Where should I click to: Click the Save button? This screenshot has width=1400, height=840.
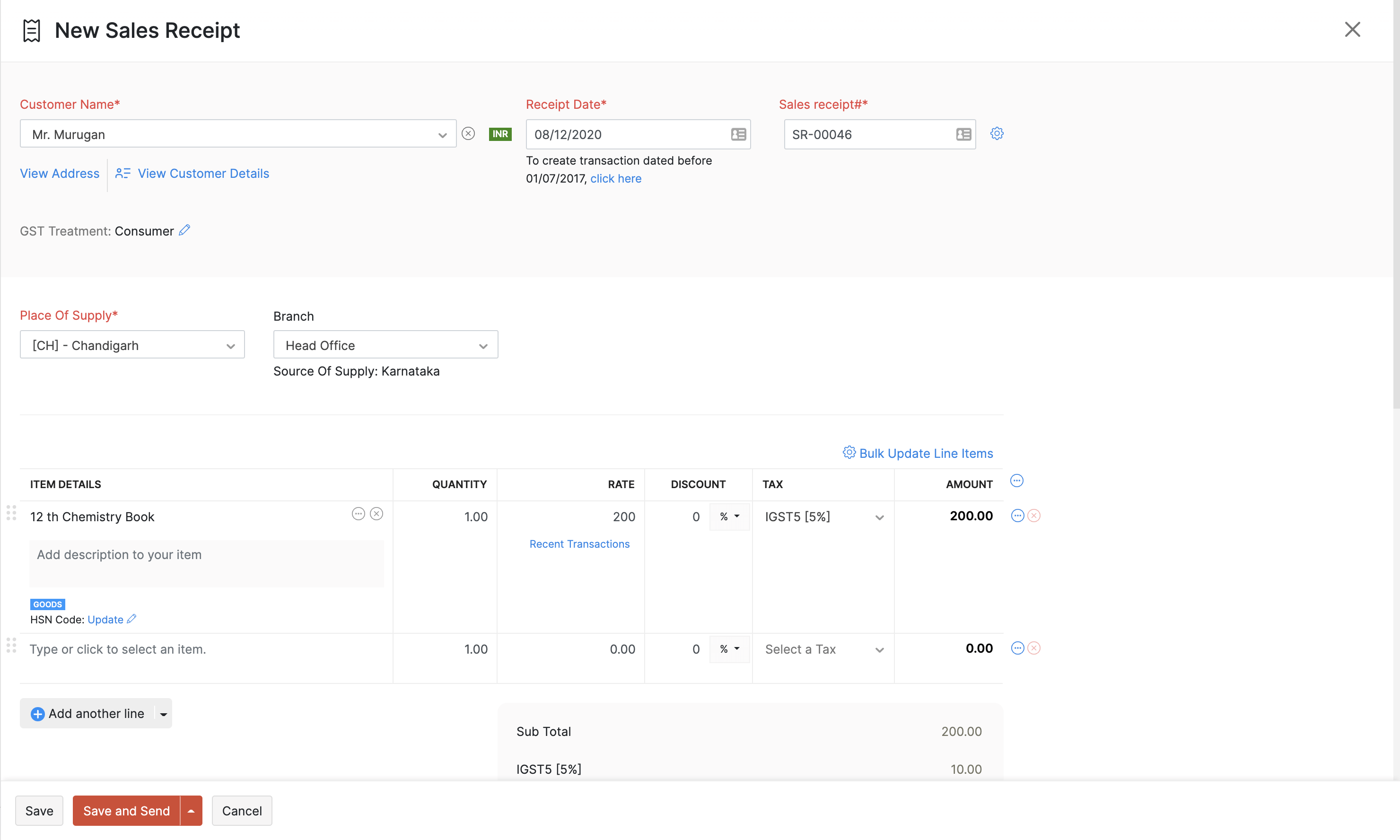tap(39, 811)
